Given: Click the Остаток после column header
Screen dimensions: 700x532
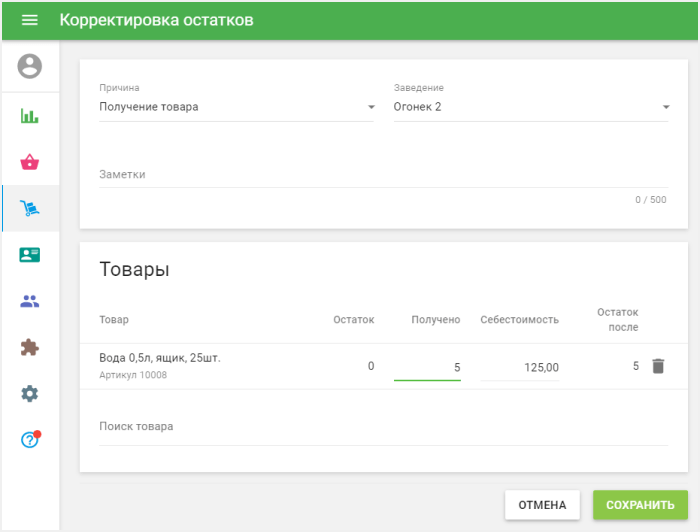Looking at the screenshot, I should point(618,320).
